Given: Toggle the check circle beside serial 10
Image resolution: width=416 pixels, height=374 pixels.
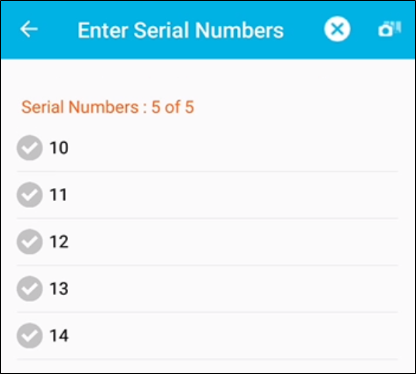Looking at the screenshot, I should click(x=30, y=148).
